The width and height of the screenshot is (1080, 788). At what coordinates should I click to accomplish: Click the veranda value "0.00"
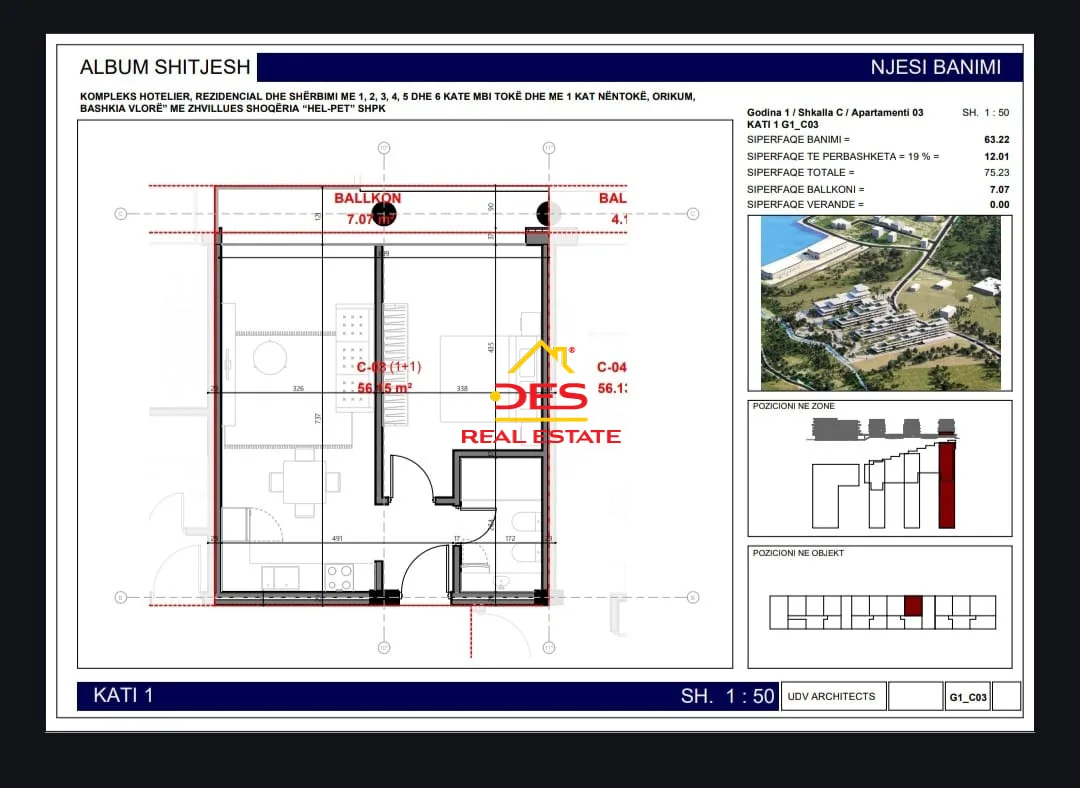[x=999, y=204]
